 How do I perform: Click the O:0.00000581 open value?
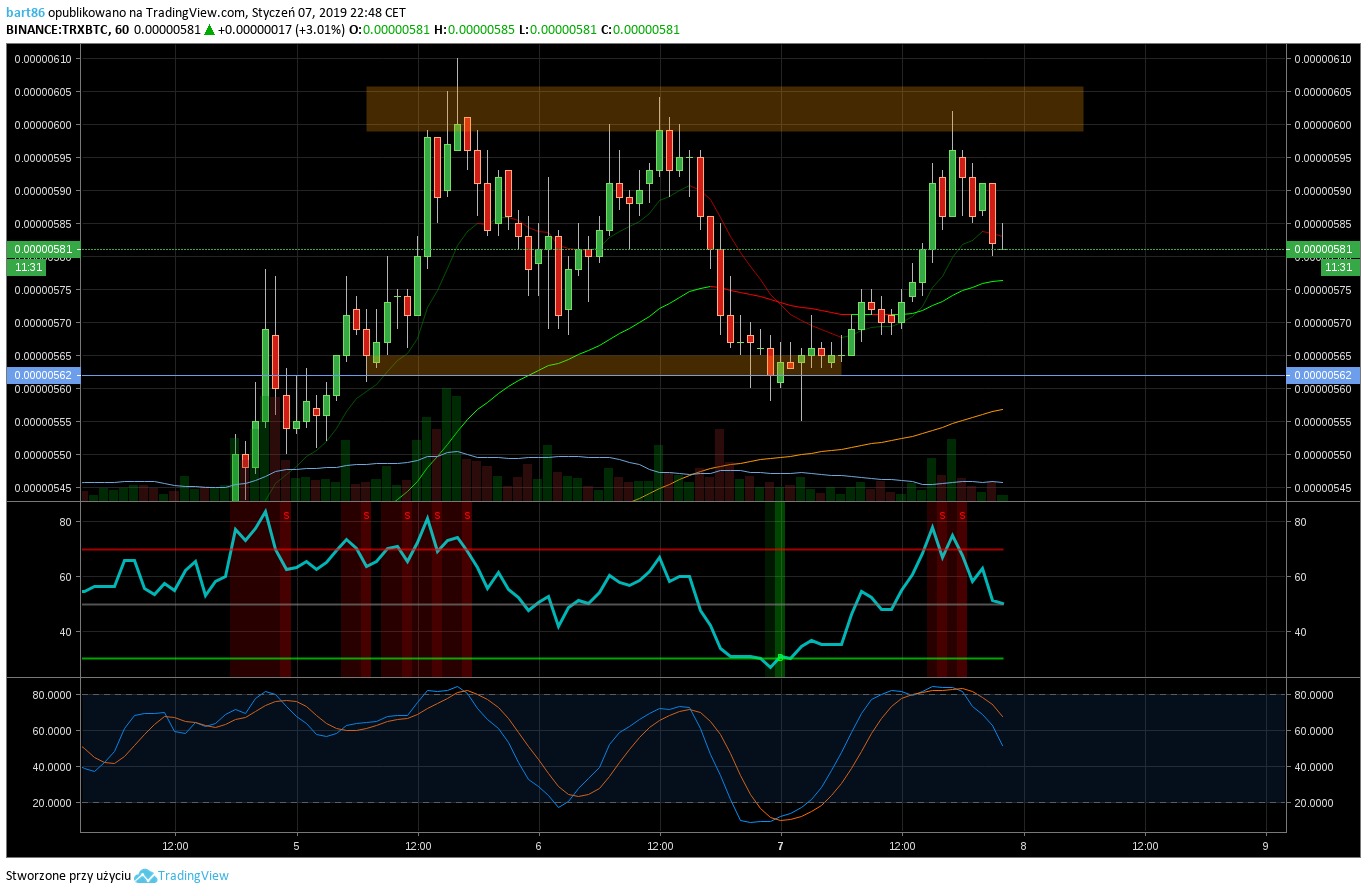[x=389, y=30]
